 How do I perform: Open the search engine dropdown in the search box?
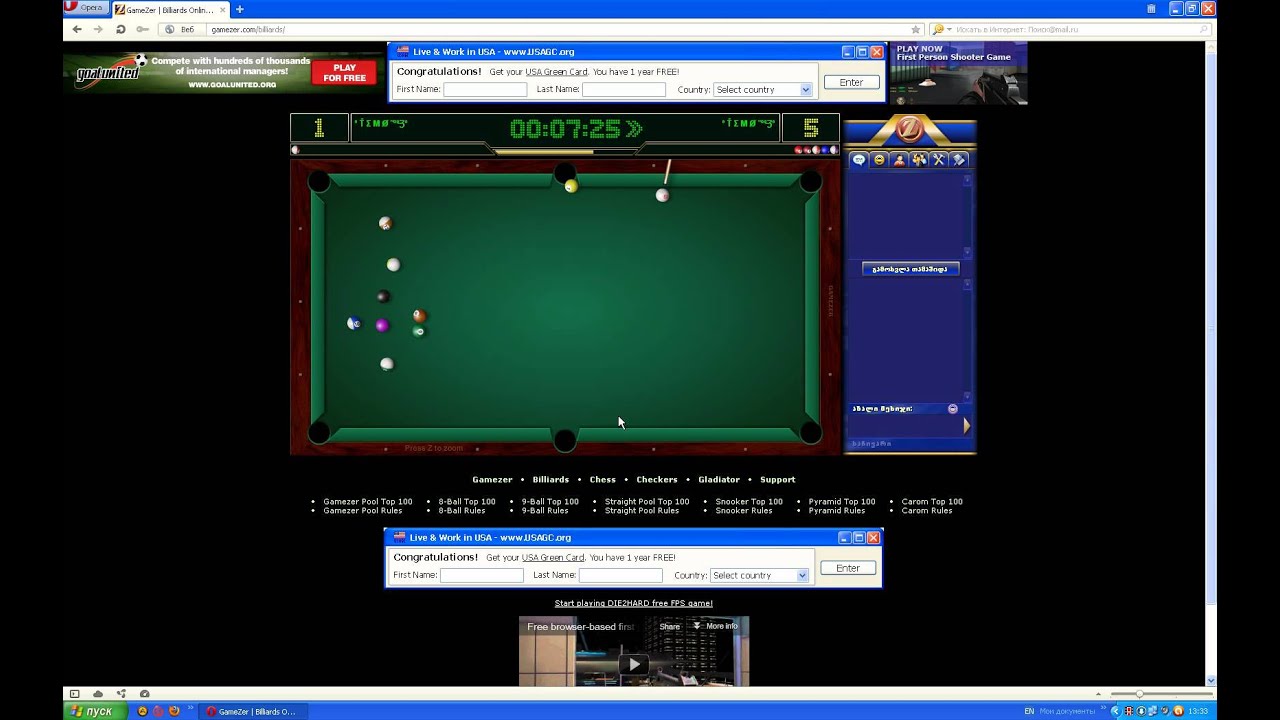(942, 29)
